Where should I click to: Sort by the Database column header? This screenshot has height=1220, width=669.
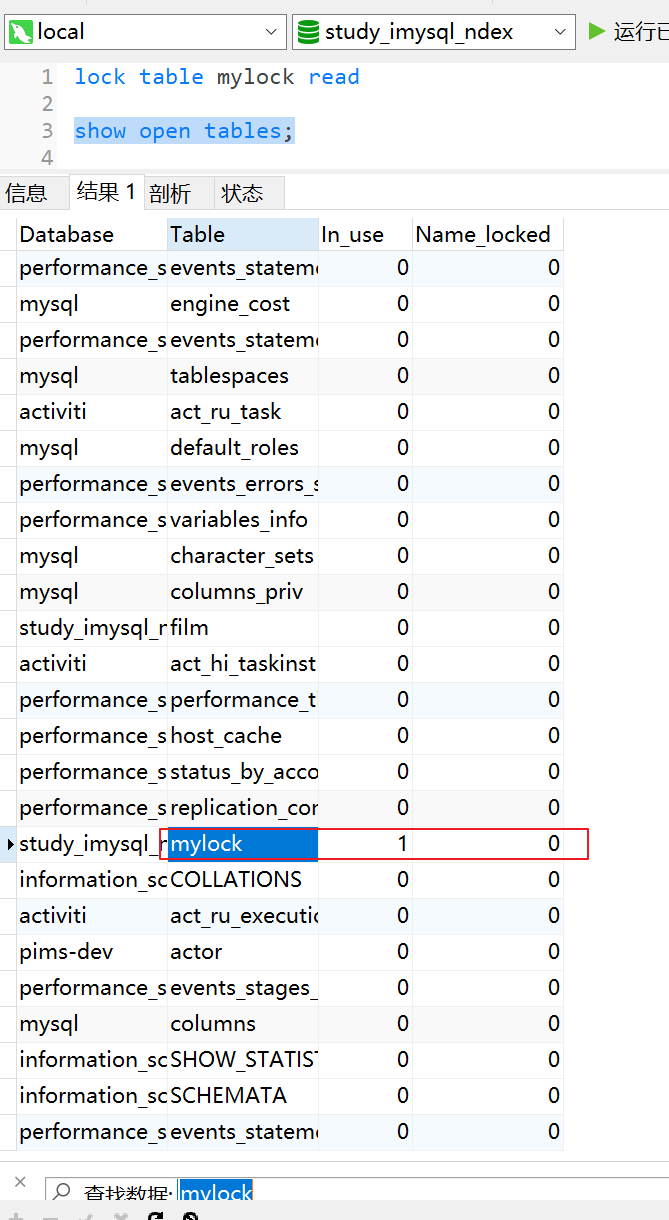92,234
